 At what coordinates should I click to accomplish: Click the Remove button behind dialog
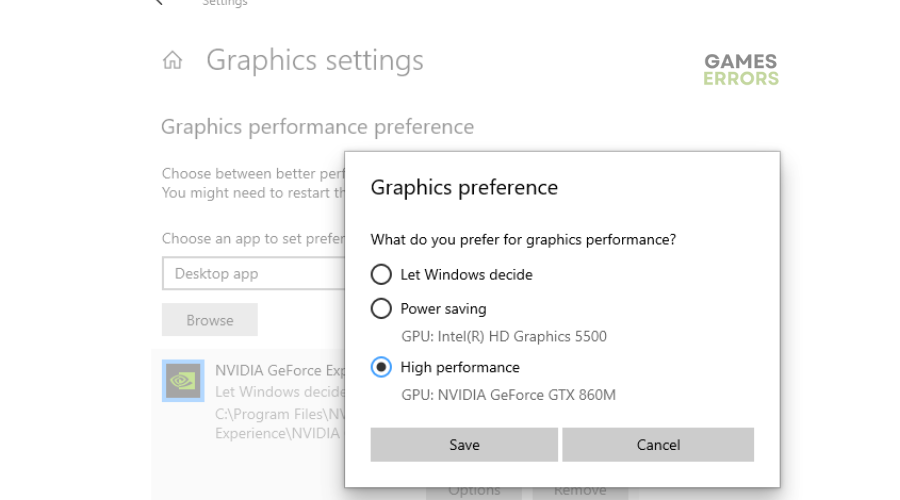tap(580, 493)
